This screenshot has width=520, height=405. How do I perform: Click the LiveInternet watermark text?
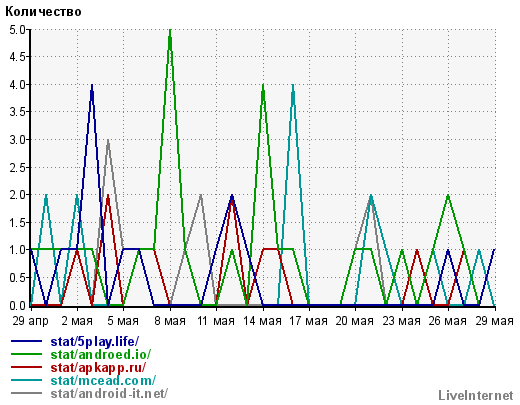(x=476, y=395)
